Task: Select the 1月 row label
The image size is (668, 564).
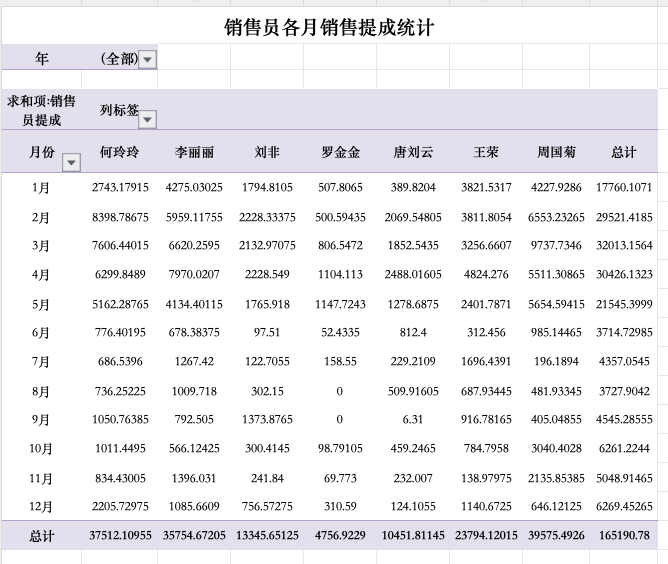Action: tap(41, 187)
